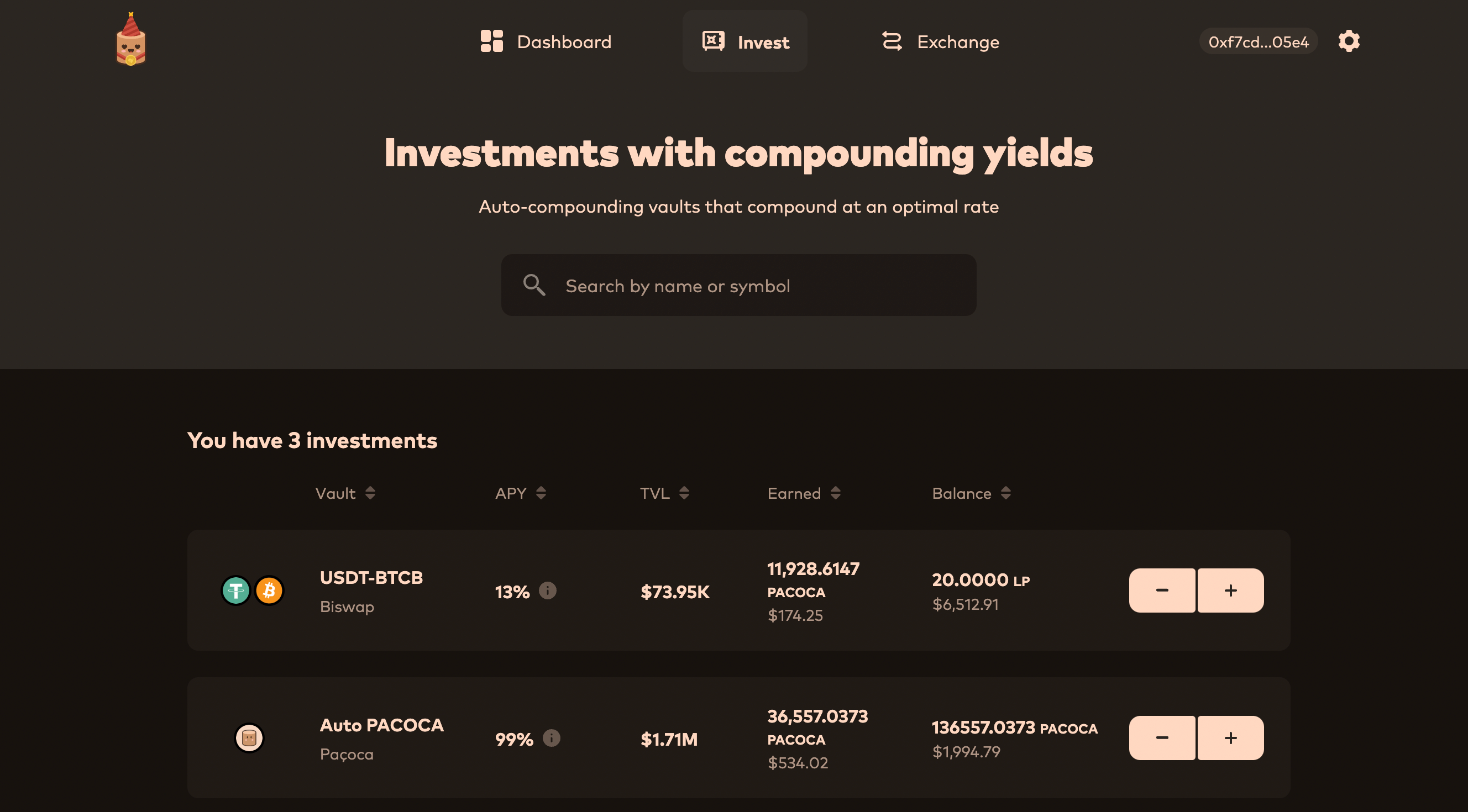Click the APY info icon for USDT-BTCB
1468x812 pixels.
(x=548, y=590)
